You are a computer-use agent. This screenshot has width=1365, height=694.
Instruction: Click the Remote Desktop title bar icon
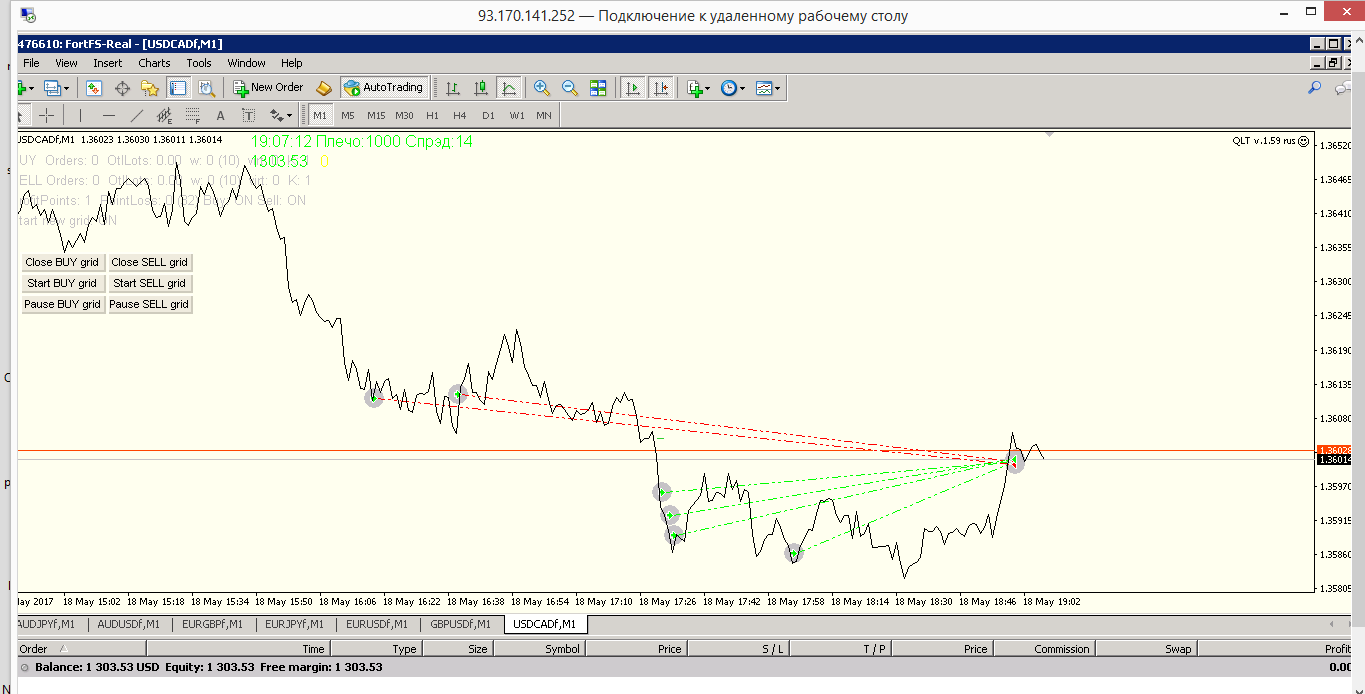(28, 15)
